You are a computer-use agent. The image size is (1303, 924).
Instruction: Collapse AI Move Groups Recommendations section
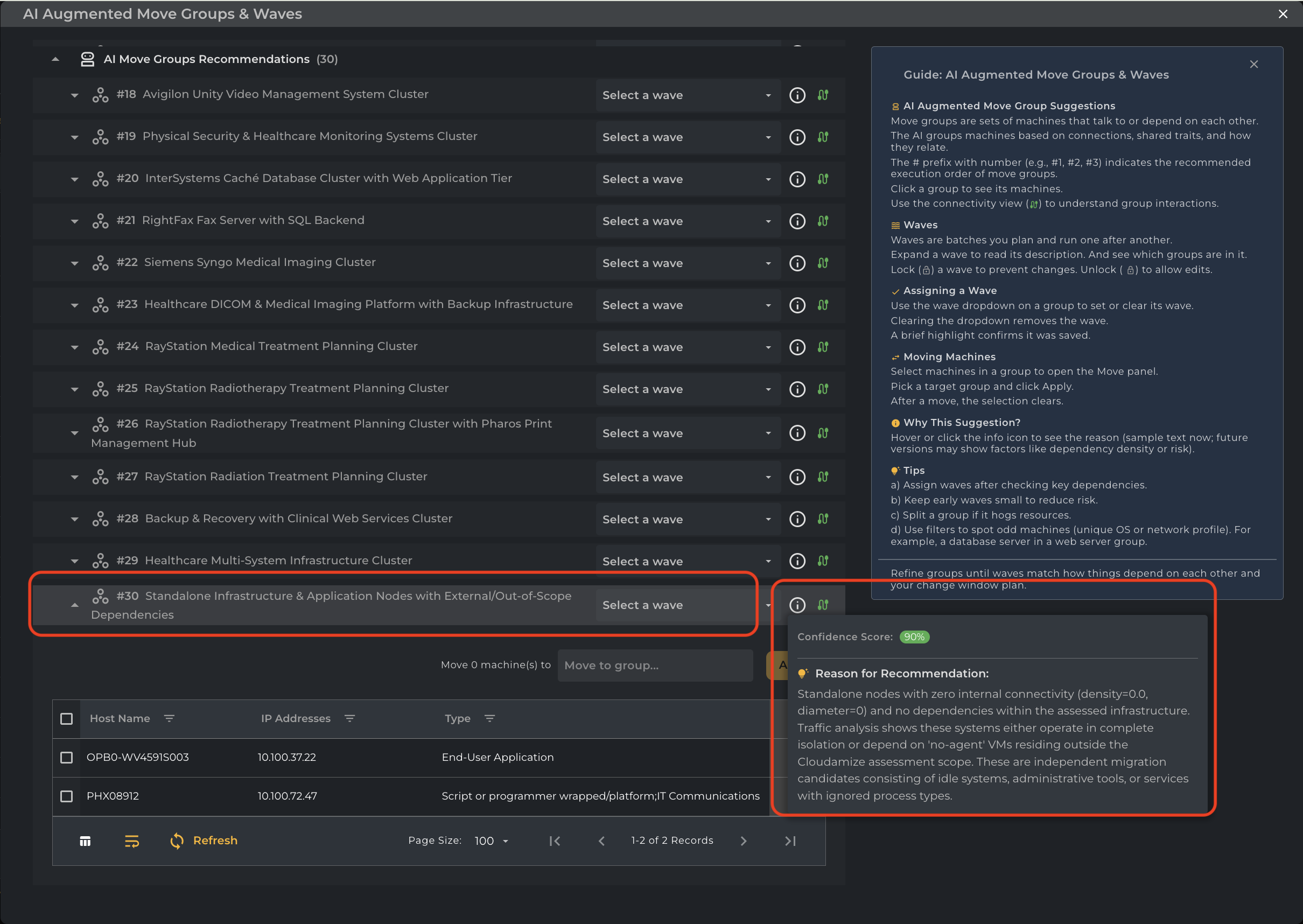[x=55, y=59]
